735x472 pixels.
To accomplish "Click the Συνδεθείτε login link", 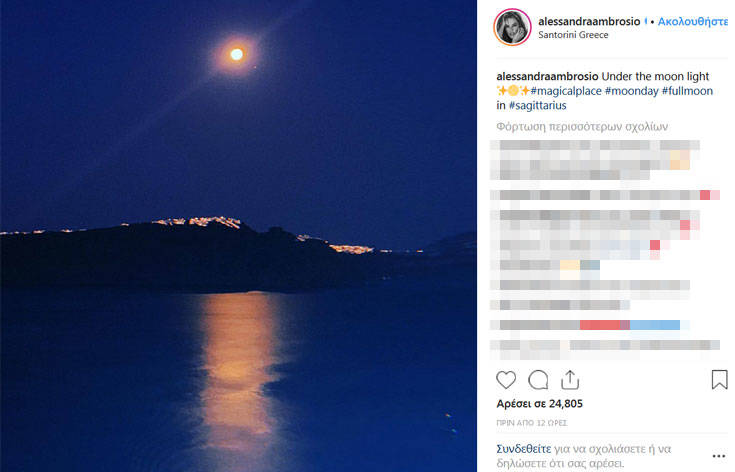I will pos(524,449).
